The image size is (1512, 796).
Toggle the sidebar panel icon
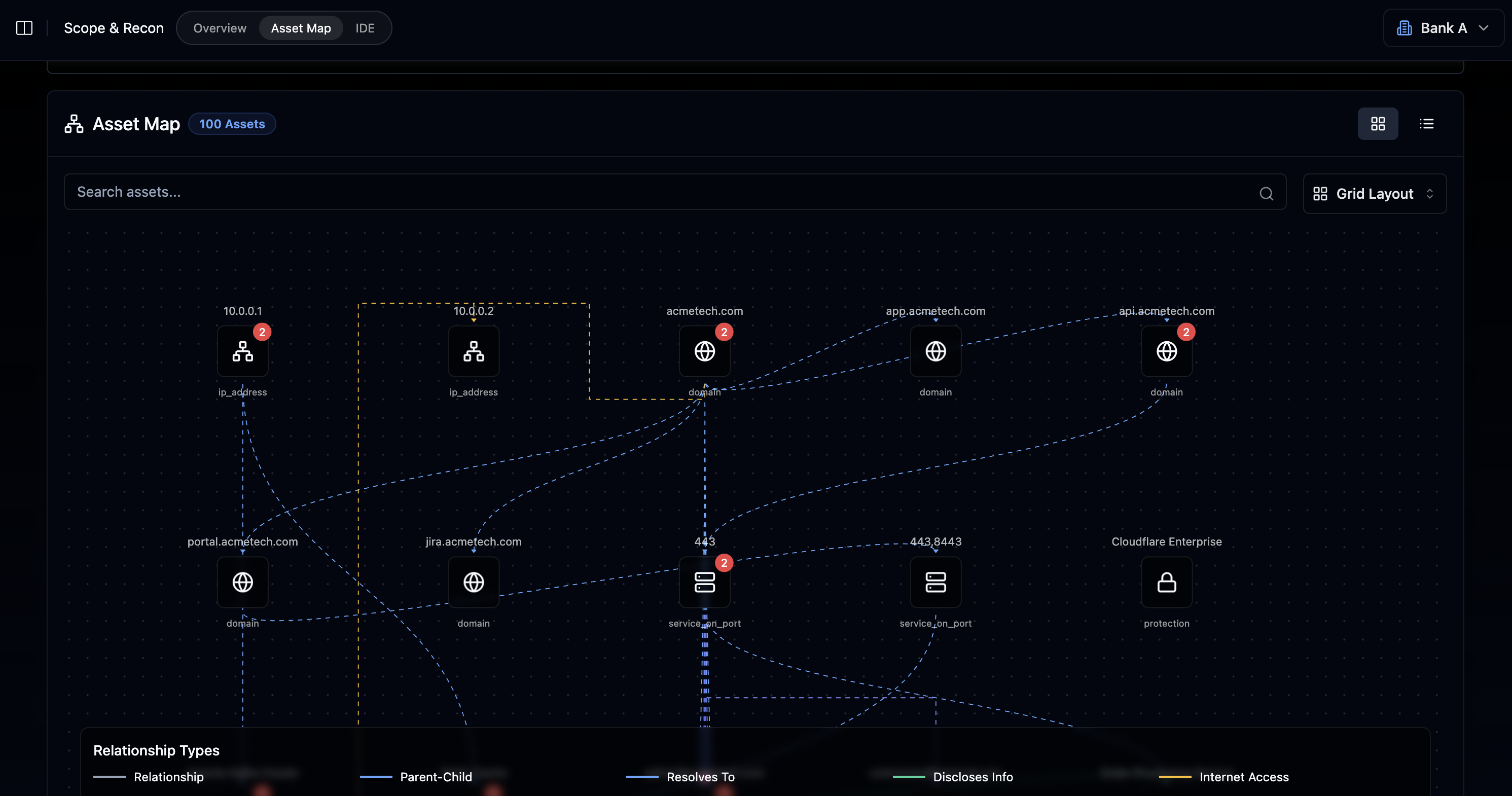coord(24,27)
